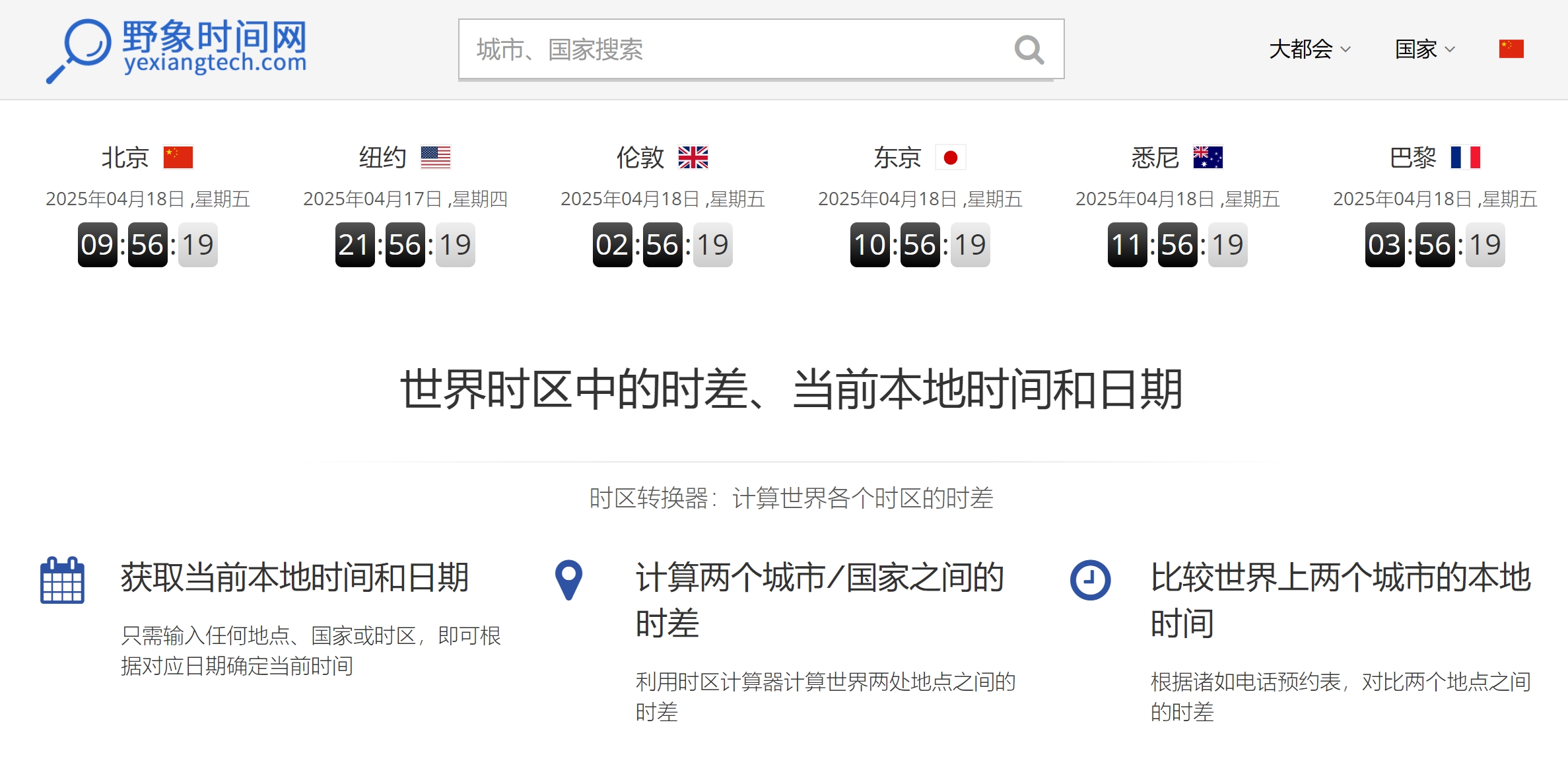Image resolution: width=1568 pixels, height=770 pixels.
Task: Click the China flag next to 北京
Action: pos(178,158)
